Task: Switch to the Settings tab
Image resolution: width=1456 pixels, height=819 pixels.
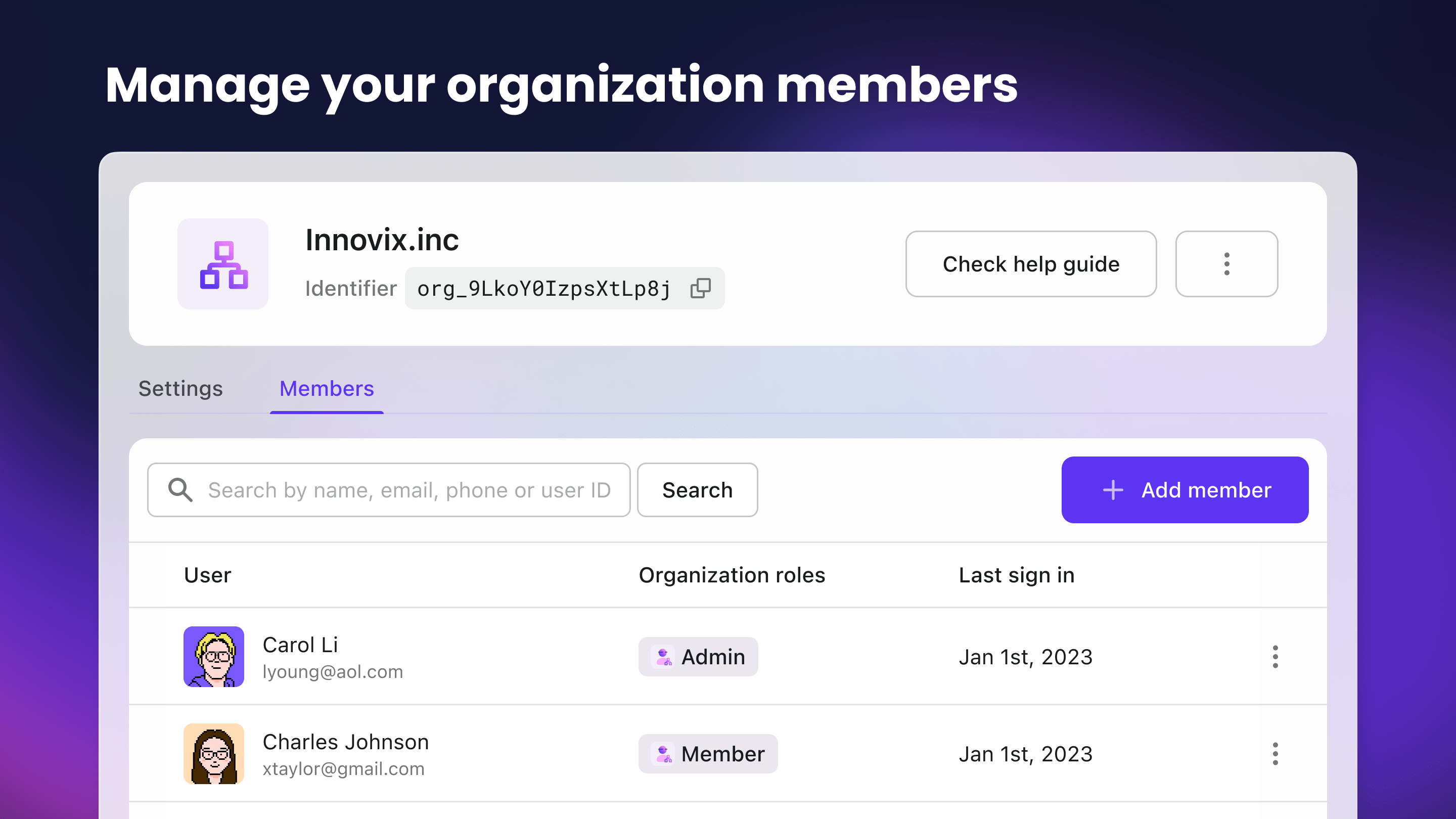Action: pyautogui.click(x=180, y=389)
